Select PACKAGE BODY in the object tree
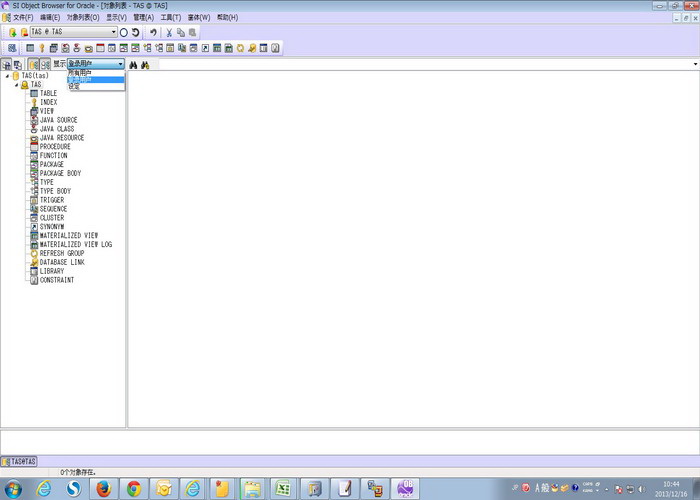Image resolution: width=700 pixels, height=500 pixels. [60, 173]
